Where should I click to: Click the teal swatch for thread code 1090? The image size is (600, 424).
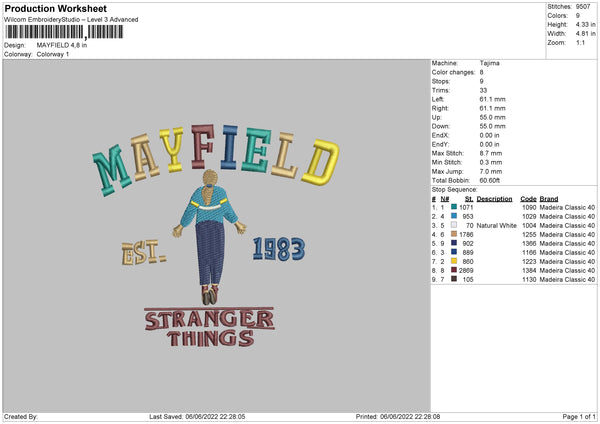point(454,207)
